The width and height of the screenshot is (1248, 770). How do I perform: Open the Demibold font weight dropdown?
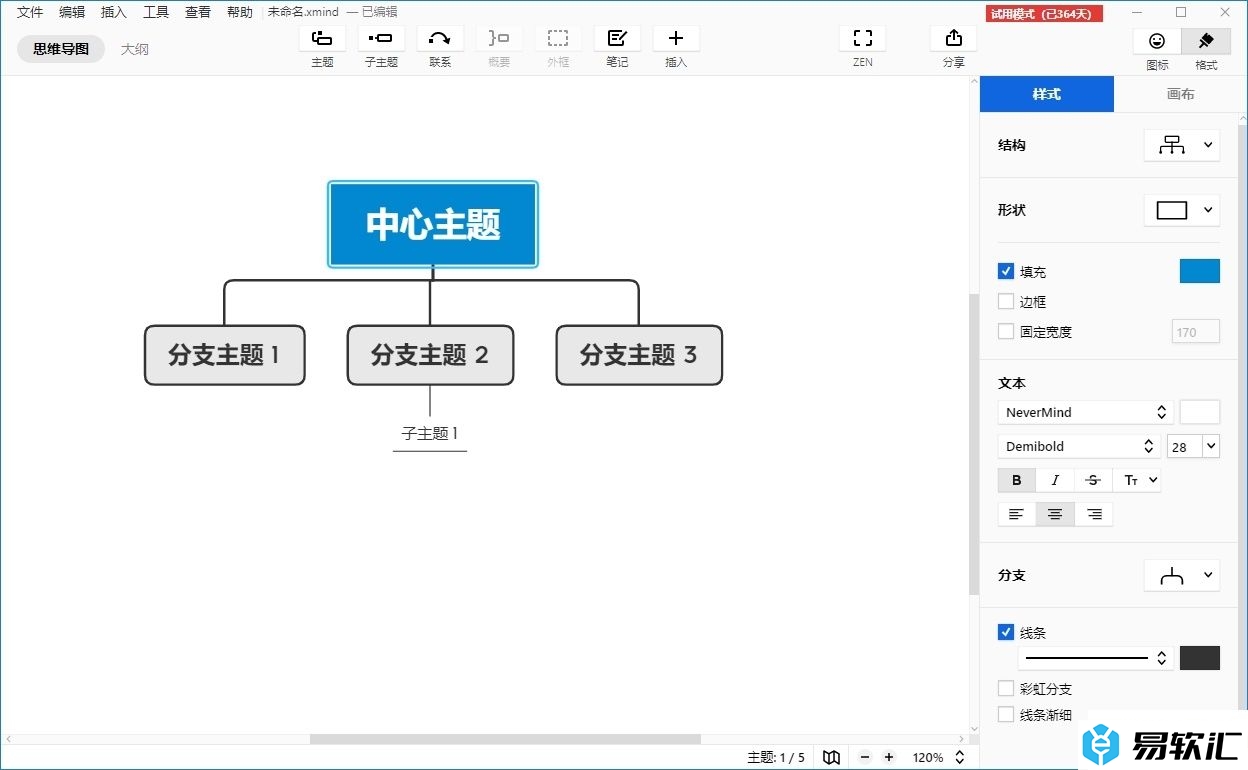1079,446
